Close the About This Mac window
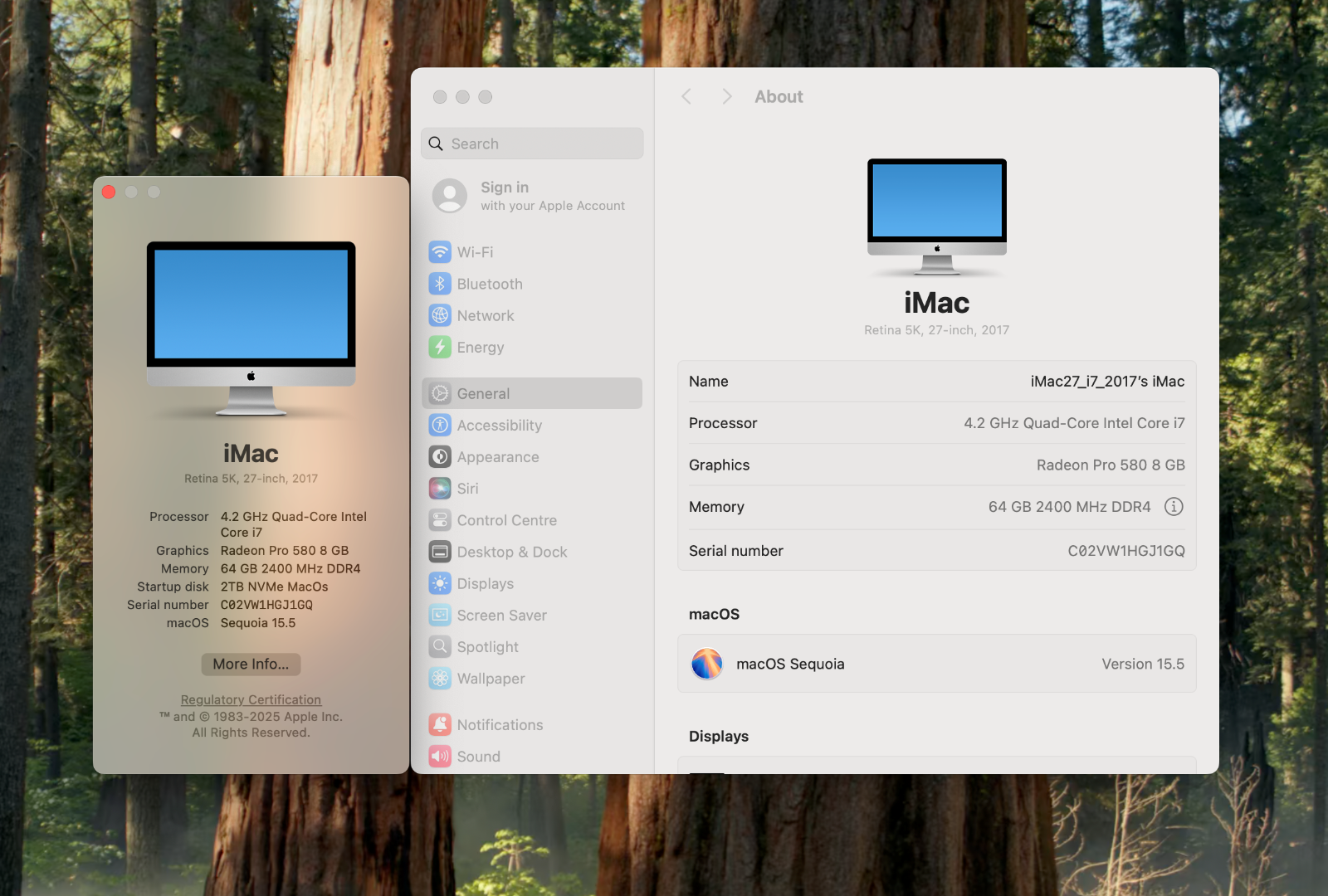 click(109, 192)
